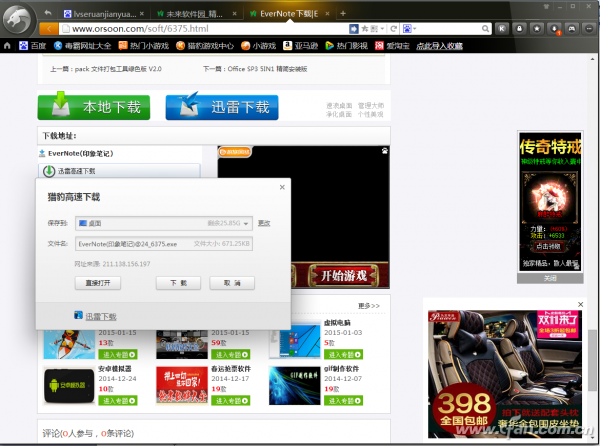This screenshot has height=446, width=600.
Task: Click the K toolbar icon
Action: [502, 29]
